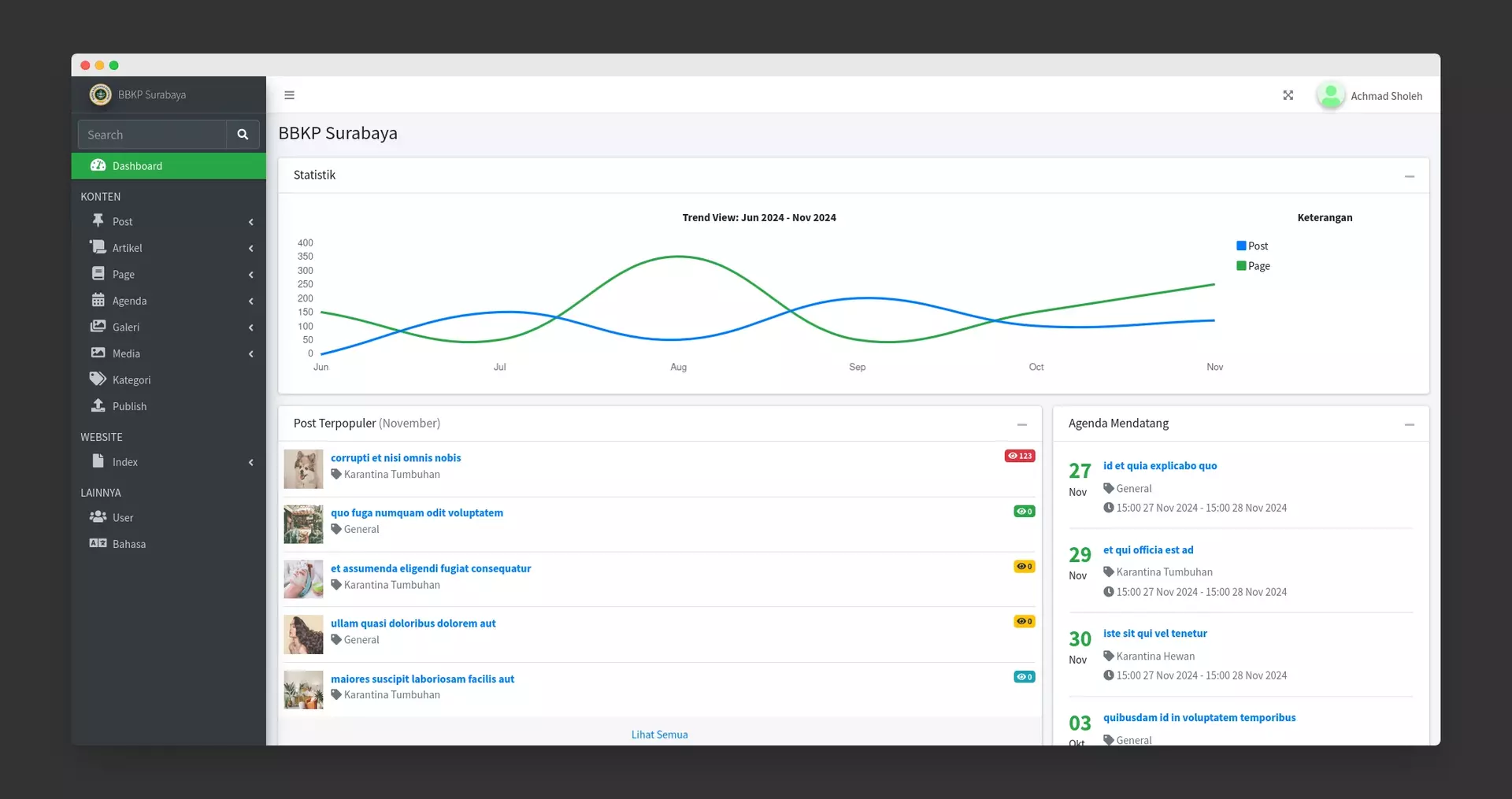The width and height of the screenshot is (1512, 799).
Task: Click the search magnifier button
Action: 243,135
